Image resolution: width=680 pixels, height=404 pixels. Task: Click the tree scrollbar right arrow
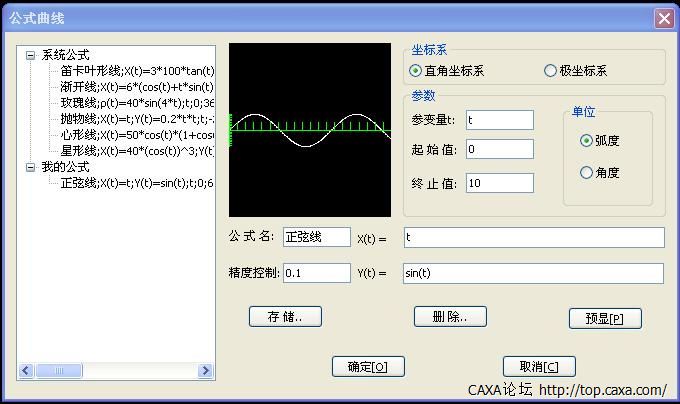[x=205, y=371]
